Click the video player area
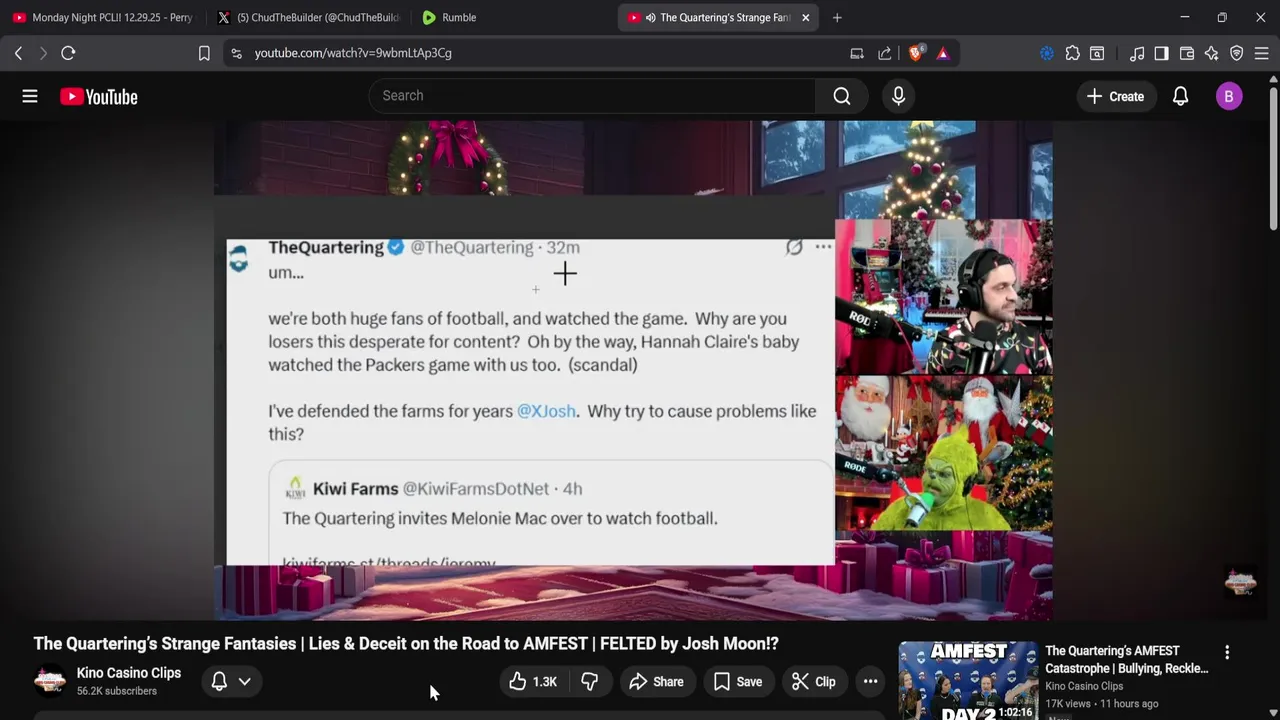The image size is (1280, 720). tap(633, 370)
